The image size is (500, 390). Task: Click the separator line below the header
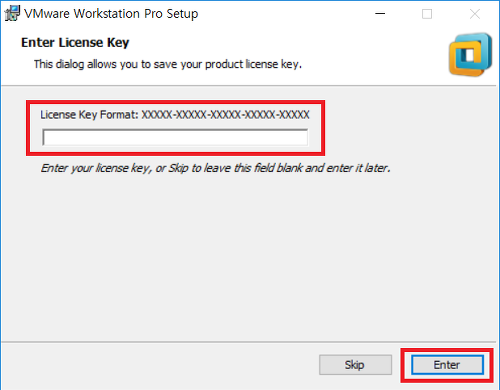tap(249, 86)
